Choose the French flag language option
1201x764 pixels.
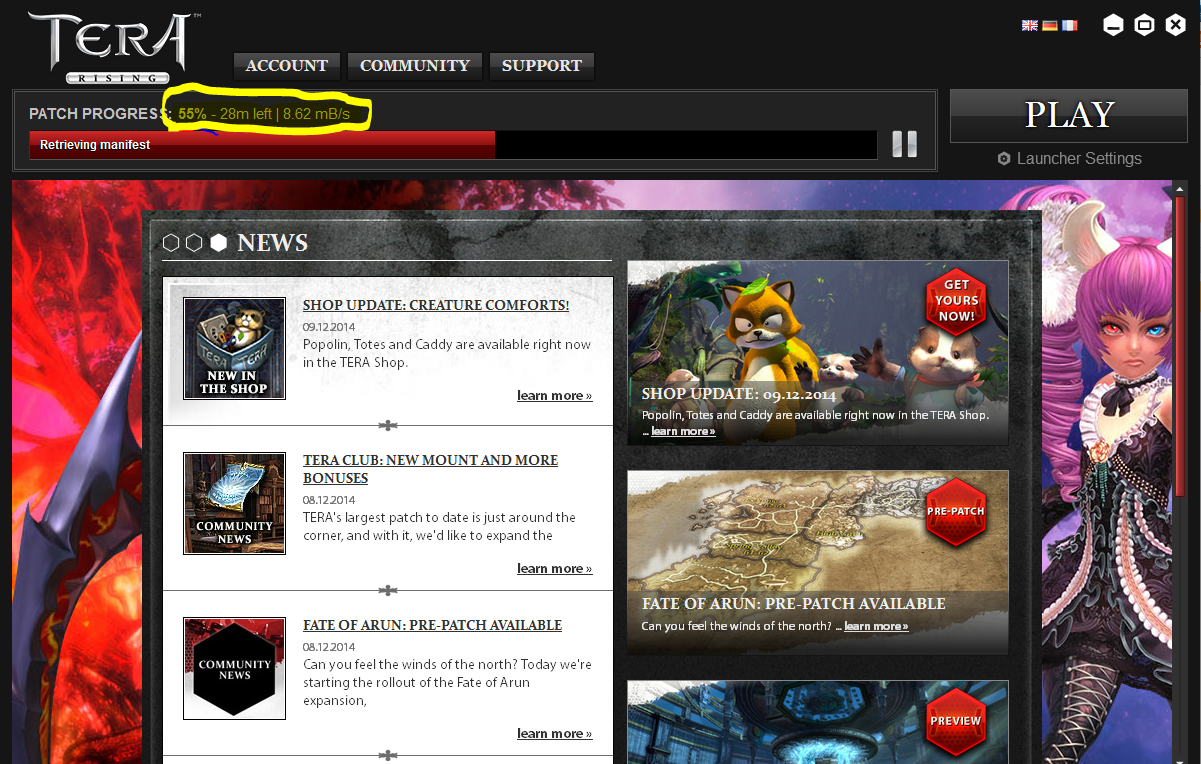[1070, 25]
